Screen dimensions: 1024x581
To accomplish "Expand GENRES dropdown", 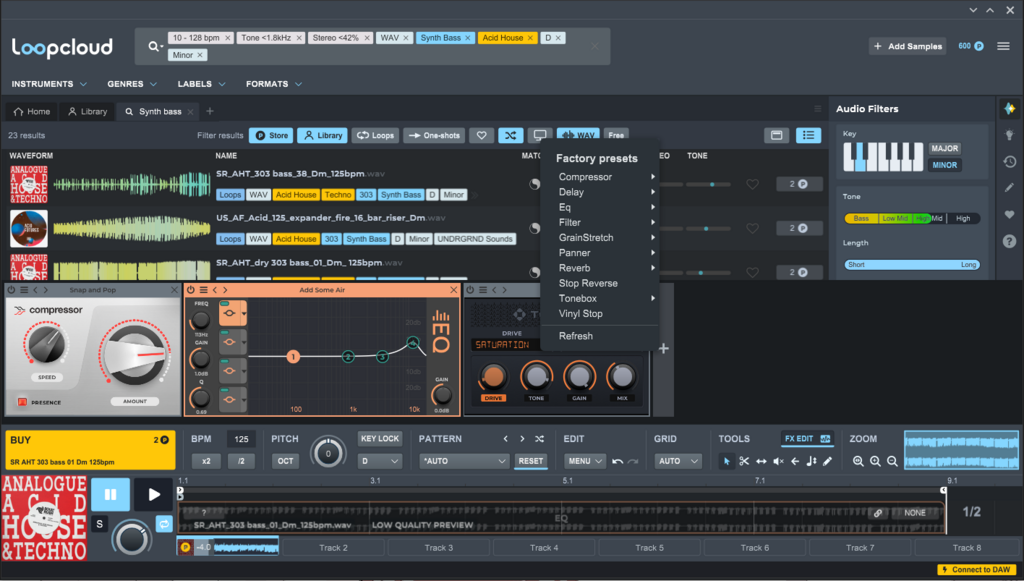I will tap(132, 84).
